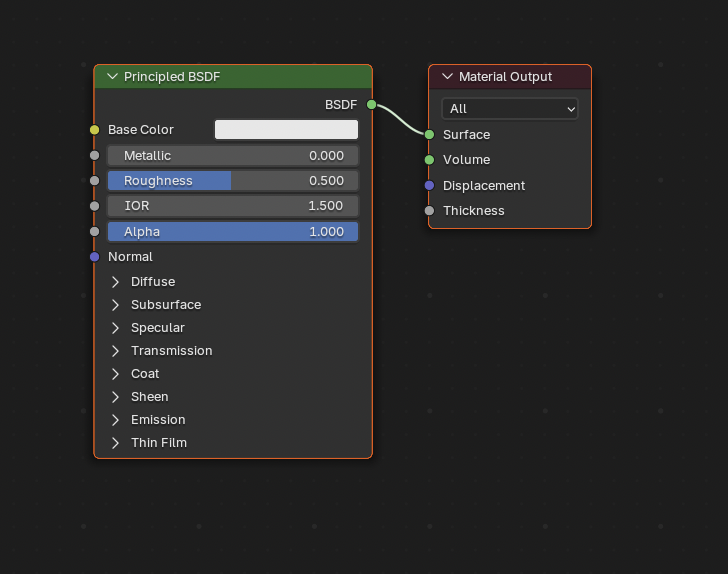Click the Roughness slider

[x=233, y=181]
